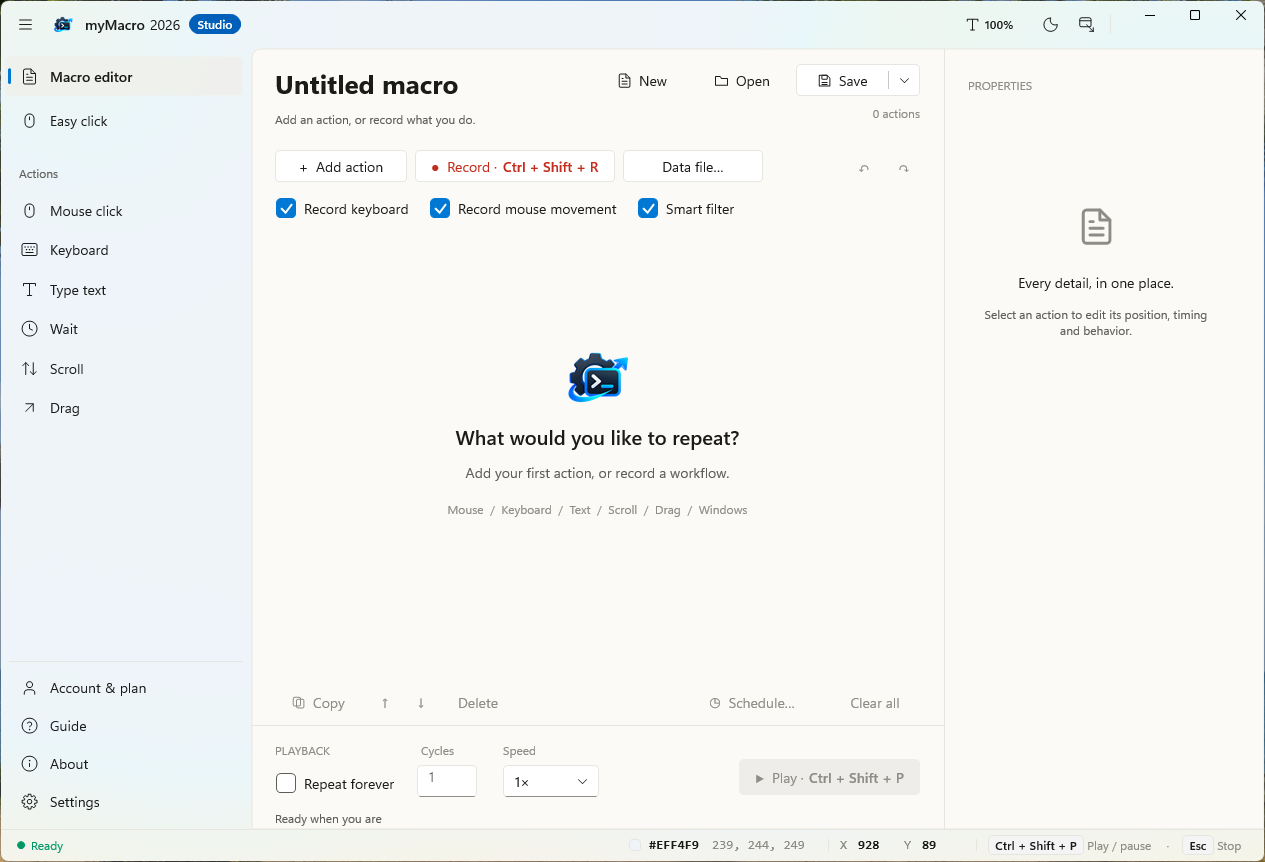Image resolution: width=1265 pixels, height=862 pixels.
Task: Click the Data file... button
Action: [693, 167]
